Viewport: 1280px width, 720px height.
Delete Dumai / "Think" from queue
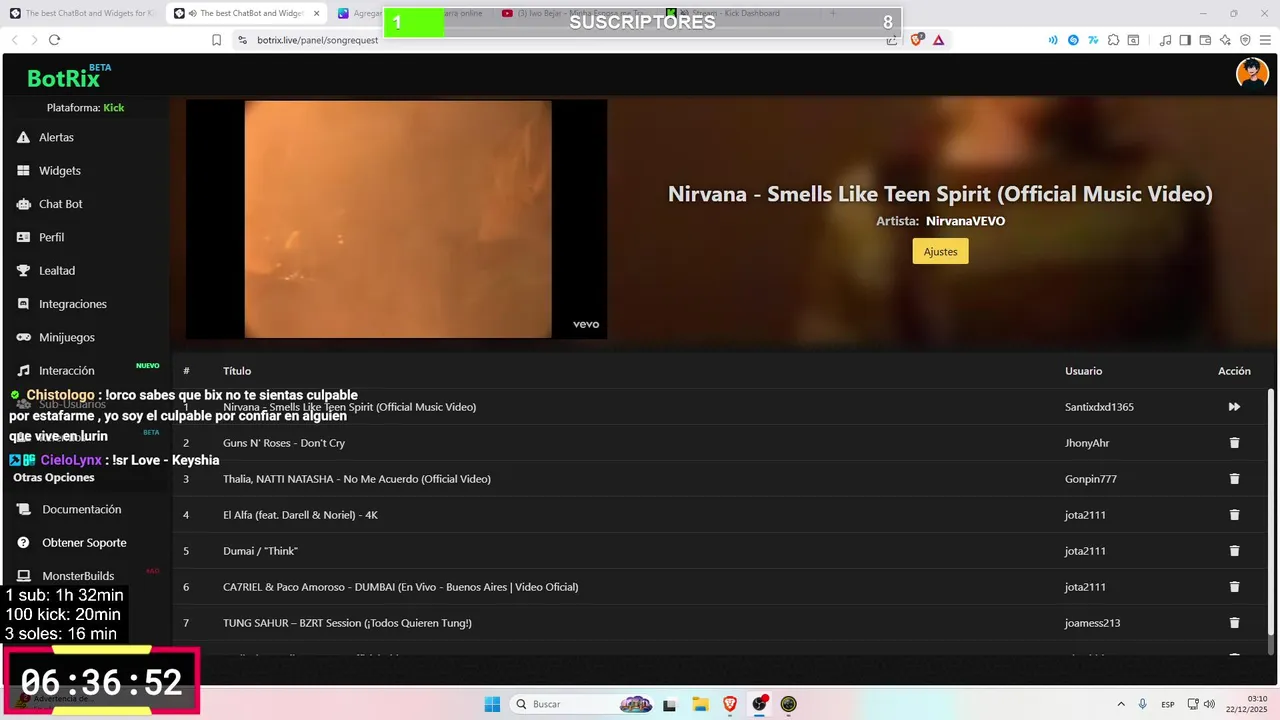click(1234, 551)
